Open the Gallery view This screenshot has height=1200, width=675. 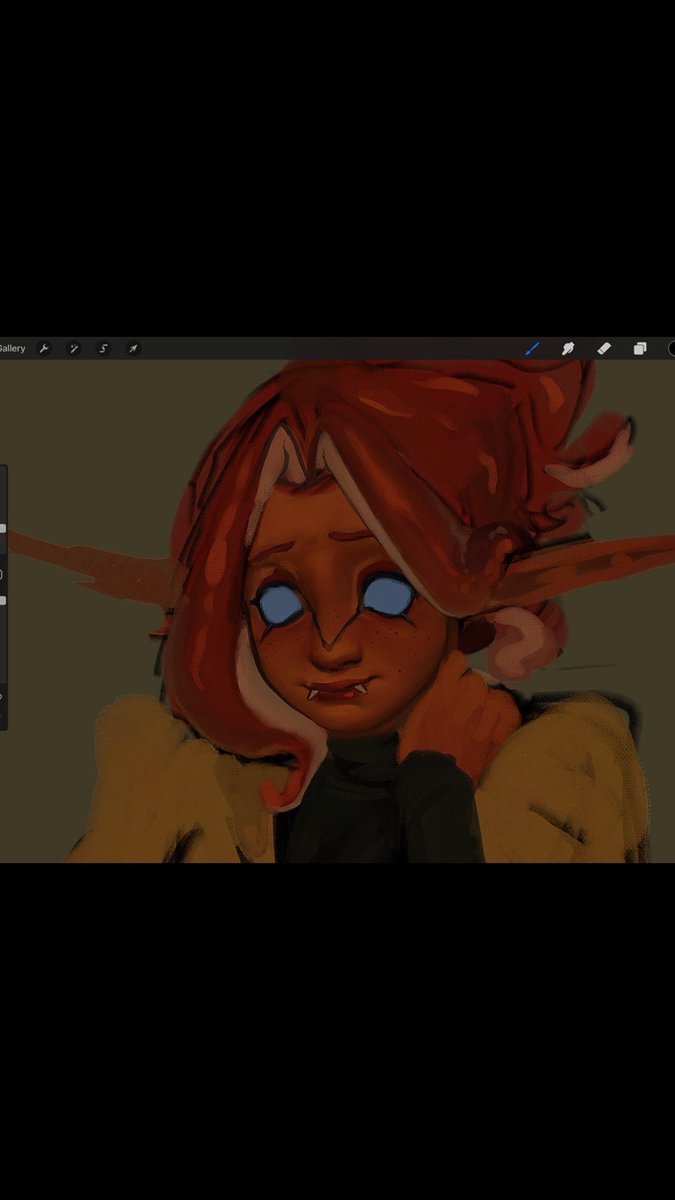(12, 349)
